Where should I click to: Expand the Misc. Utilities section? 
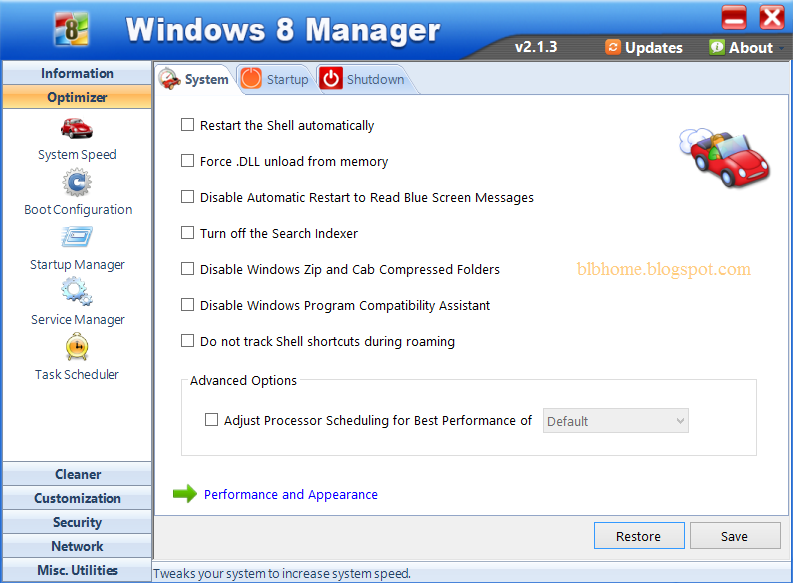pos(77,570)
